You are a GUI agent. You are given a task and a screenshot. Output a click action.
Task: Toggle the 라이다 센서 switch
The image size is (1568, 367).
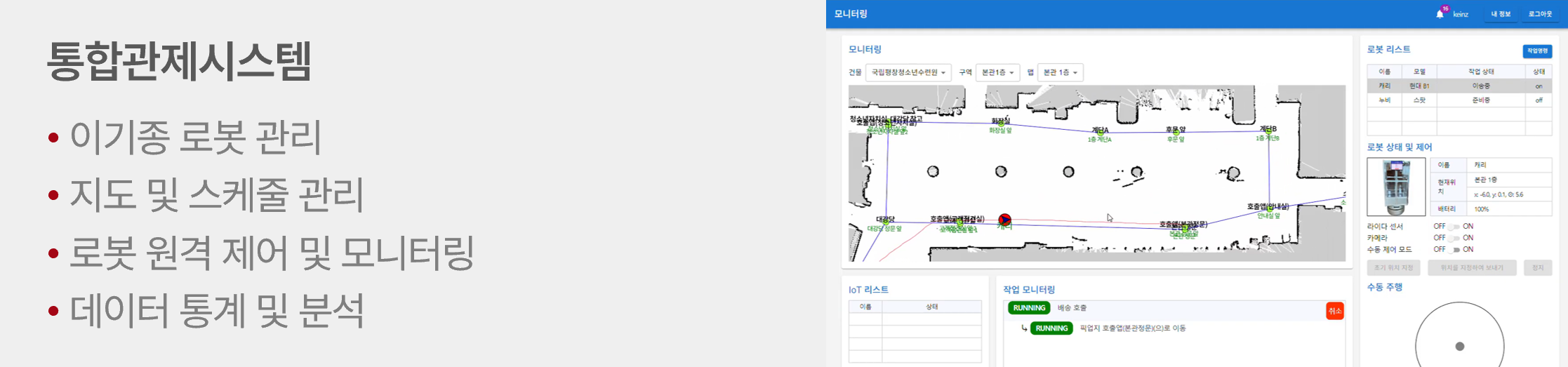click(x=1454, y=227)
